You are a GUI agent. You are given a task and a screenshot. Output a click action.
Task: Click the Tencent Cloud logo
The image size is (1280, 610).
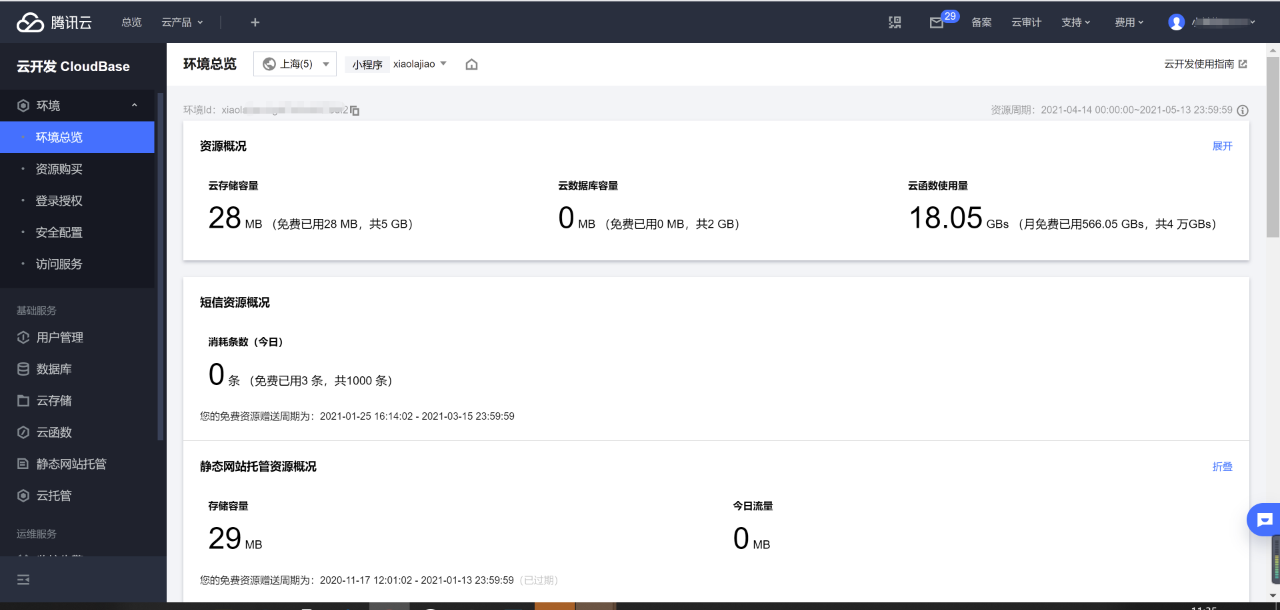coord(54,22)
